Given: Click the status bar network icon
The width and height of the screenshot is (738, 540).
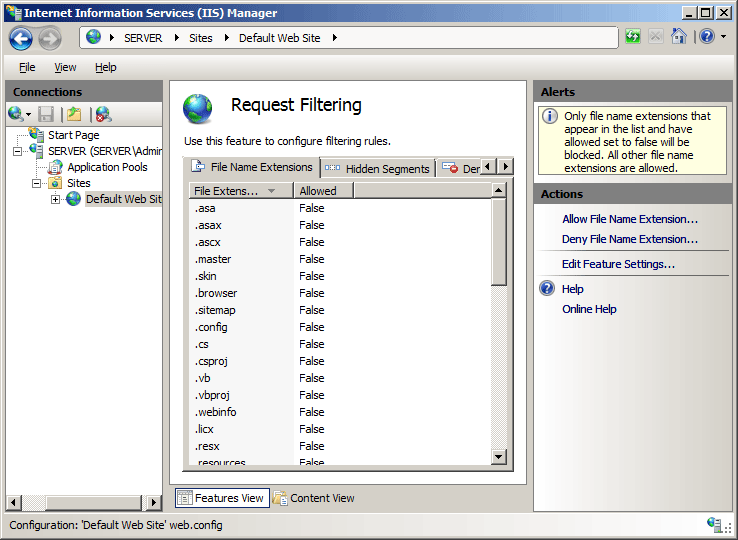Looking at the screenshot, I should click(714, 524).
